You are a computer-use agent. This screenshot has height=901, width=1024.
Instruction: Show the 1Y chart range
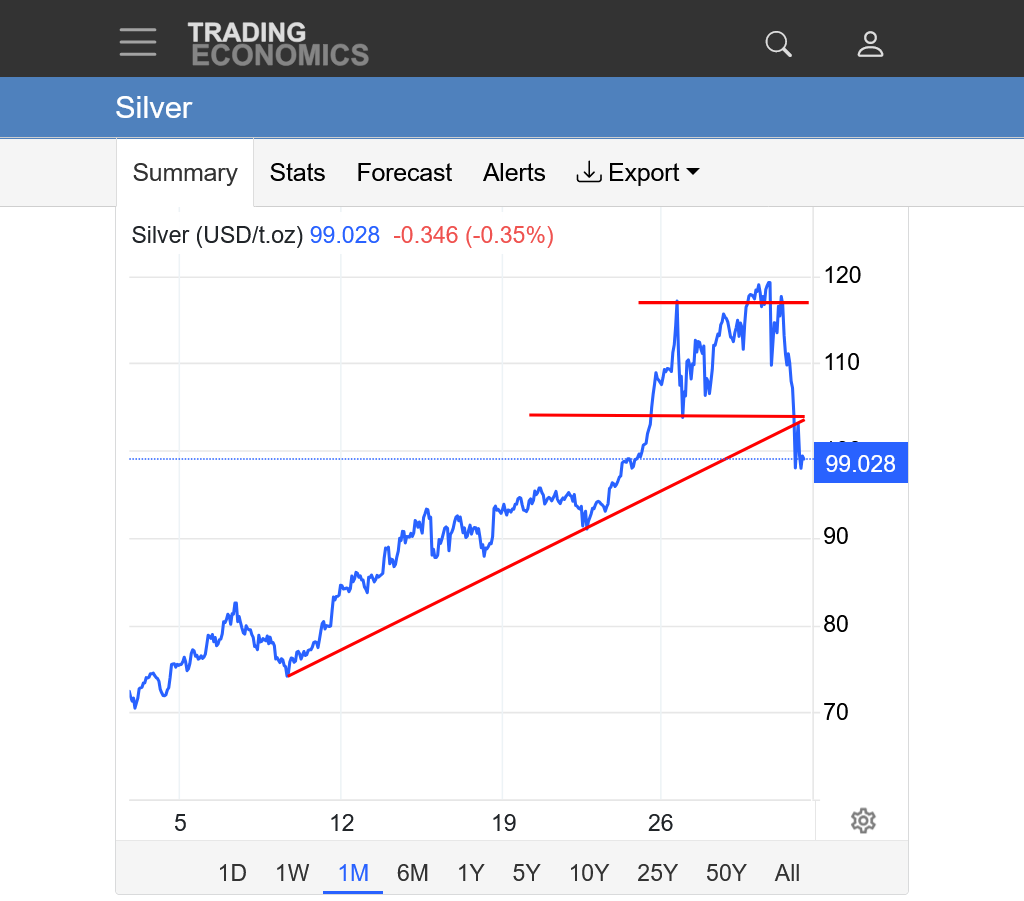(x=470, y=873)
